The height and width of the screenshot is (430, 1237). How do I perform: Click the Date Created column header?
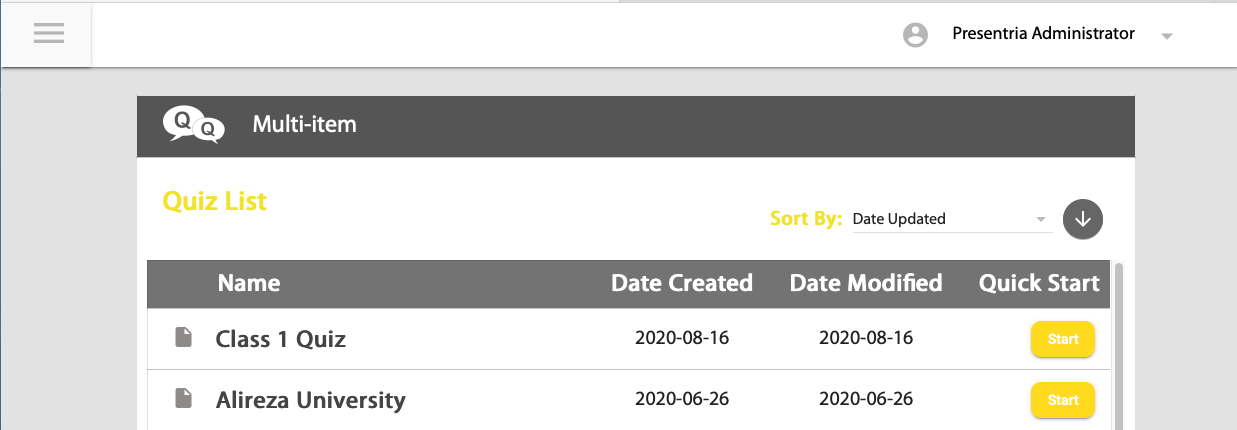pos(682,283)
